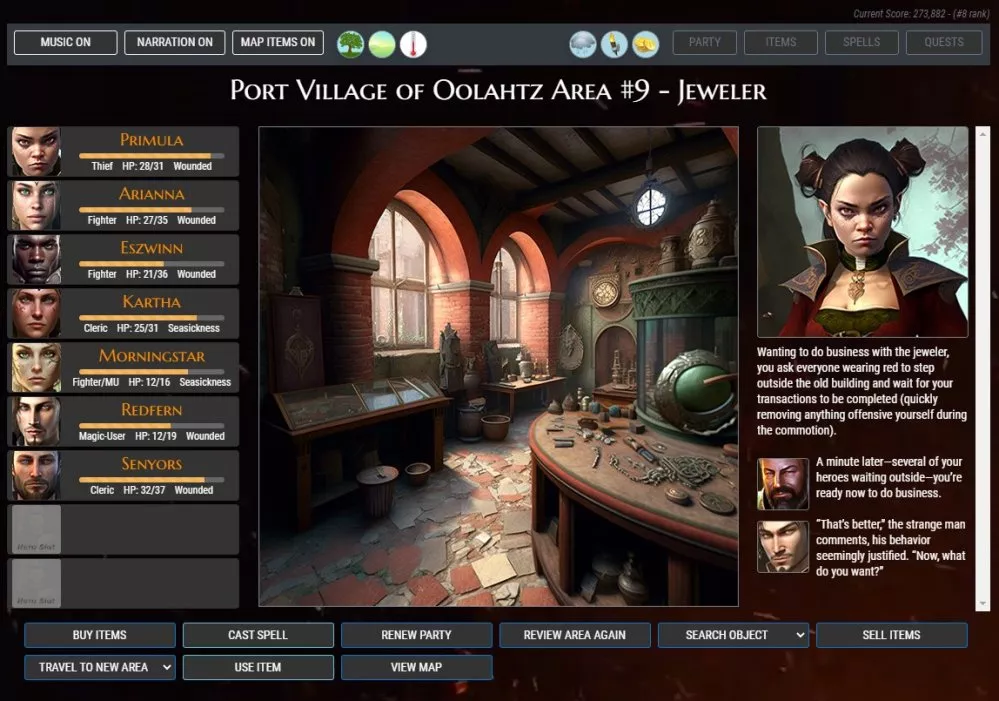Toggle the Narration On button
999x701 pixels.
click(174, 42)
